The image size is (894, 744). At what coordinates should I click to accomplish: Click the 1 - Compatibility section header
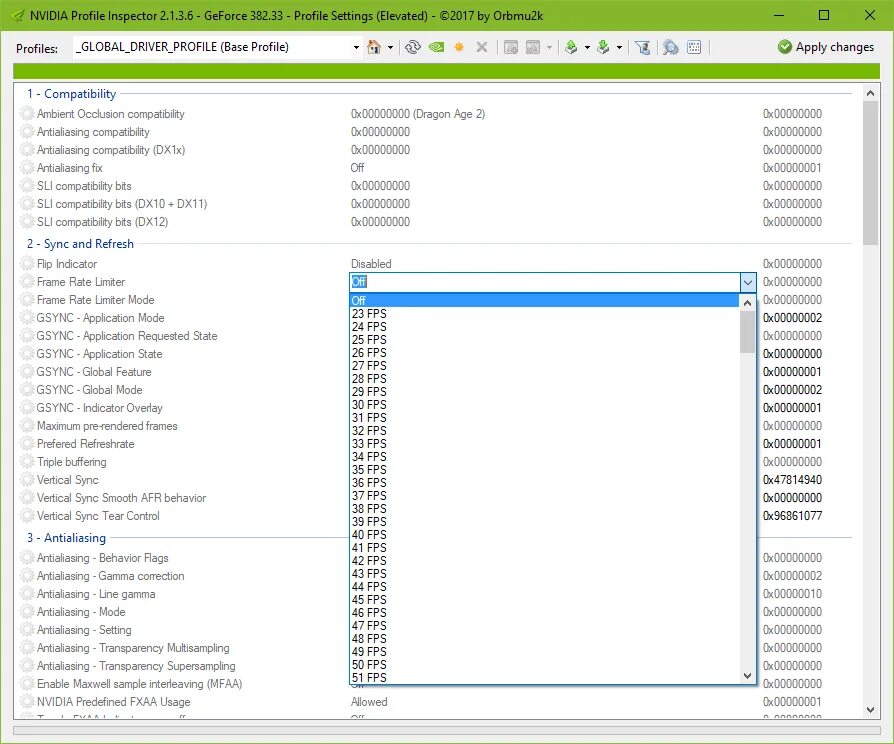[x=71, y=93]
